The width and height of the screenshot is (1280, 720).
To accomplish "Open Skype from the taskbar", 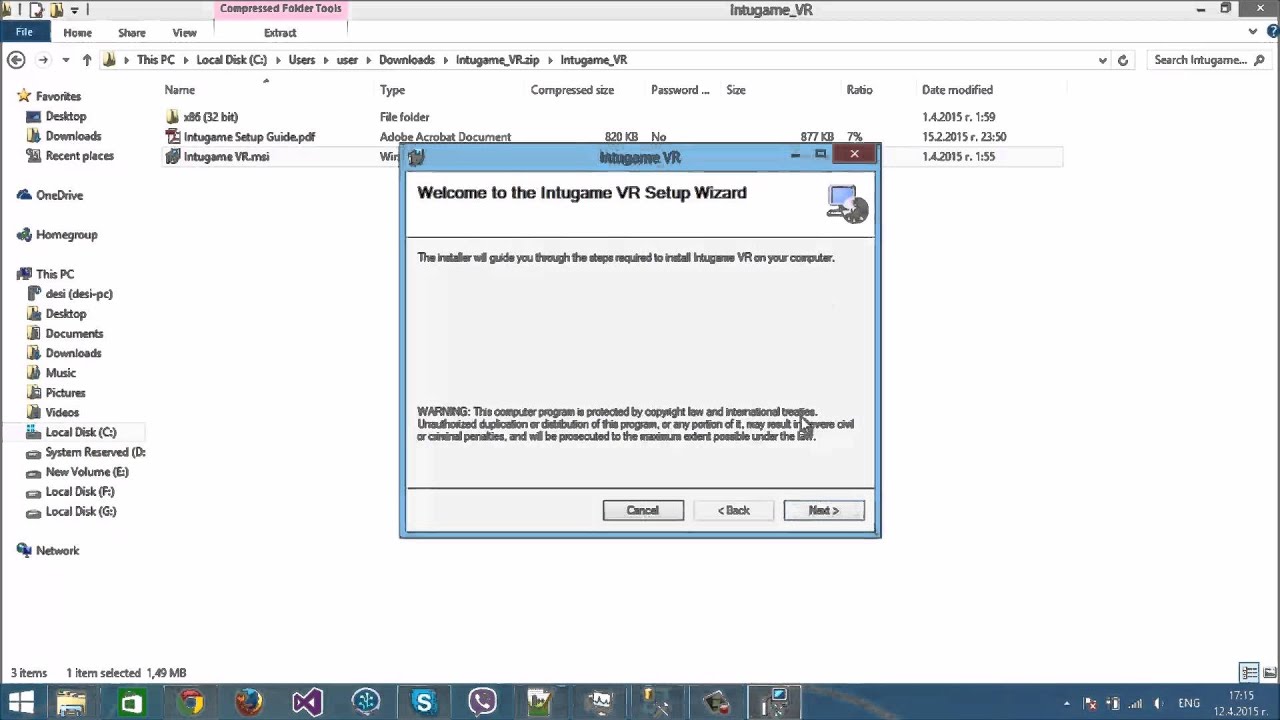I will coord(424,703).
